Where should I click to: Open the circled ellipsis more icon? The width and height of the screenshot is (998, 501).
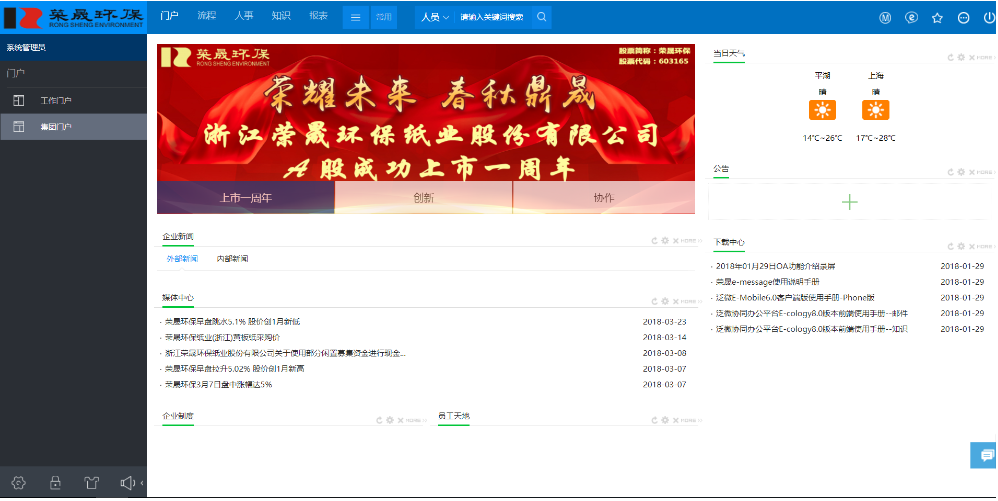tap(963, 18)
